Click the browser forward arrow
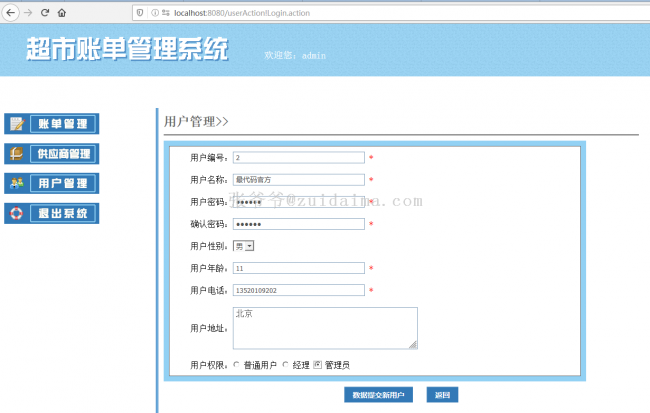Screen dimensions: 650x413 pyautogui.click(x=26, y=12)
